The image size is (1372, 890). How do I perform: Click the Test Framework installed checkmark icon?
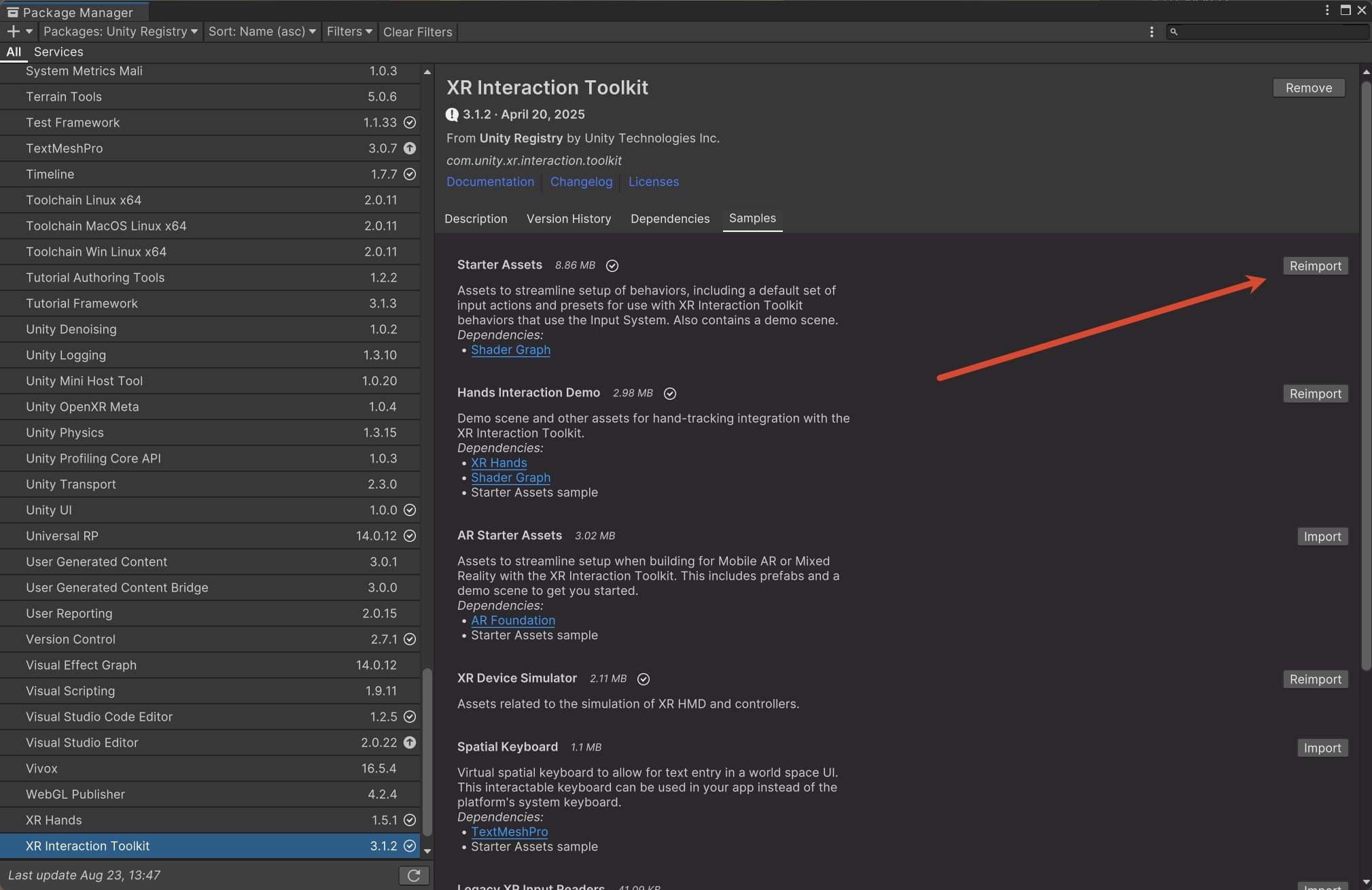(410, 122)
